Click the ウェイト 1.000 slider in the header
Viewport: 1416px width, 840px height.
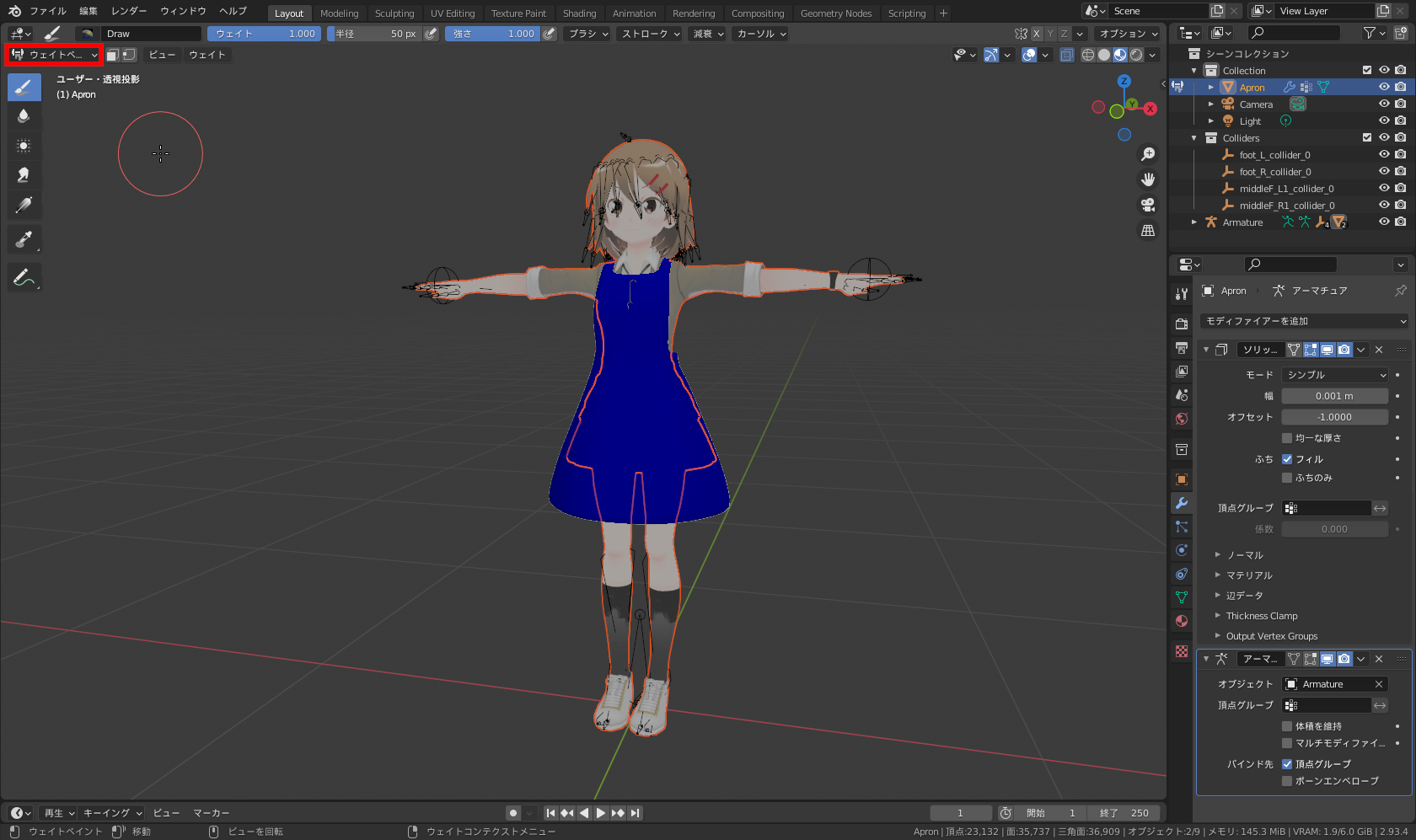coord(264,33)
